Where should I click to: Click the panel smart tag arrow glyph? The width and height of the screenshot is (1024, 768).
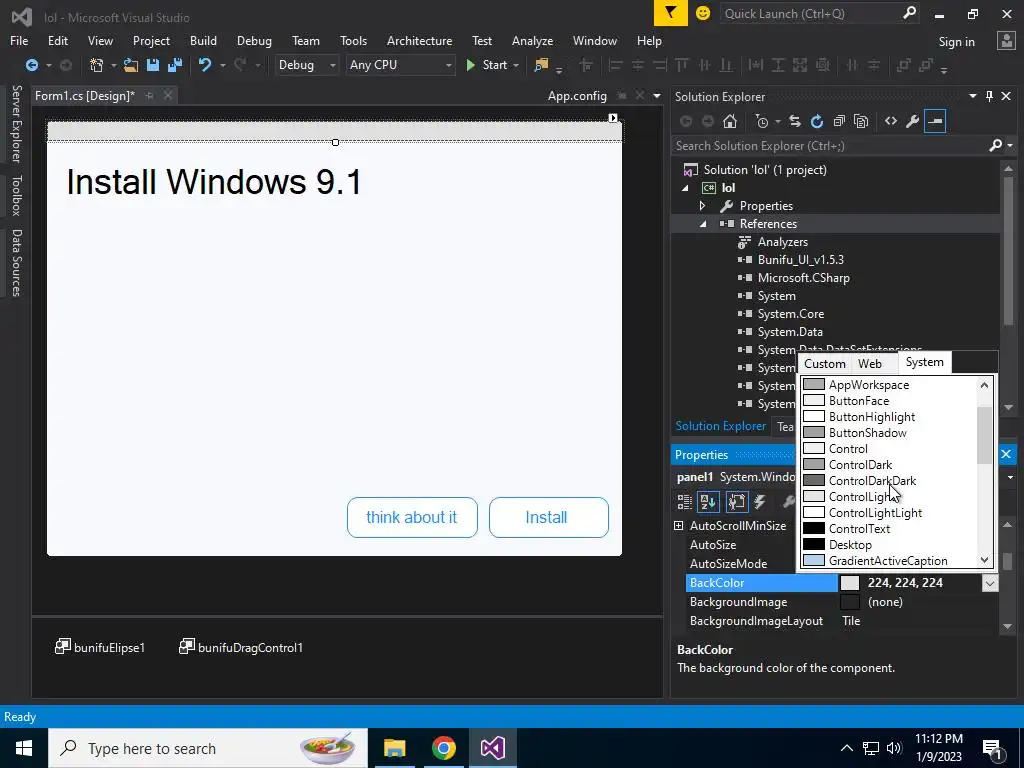click(613, 118)
